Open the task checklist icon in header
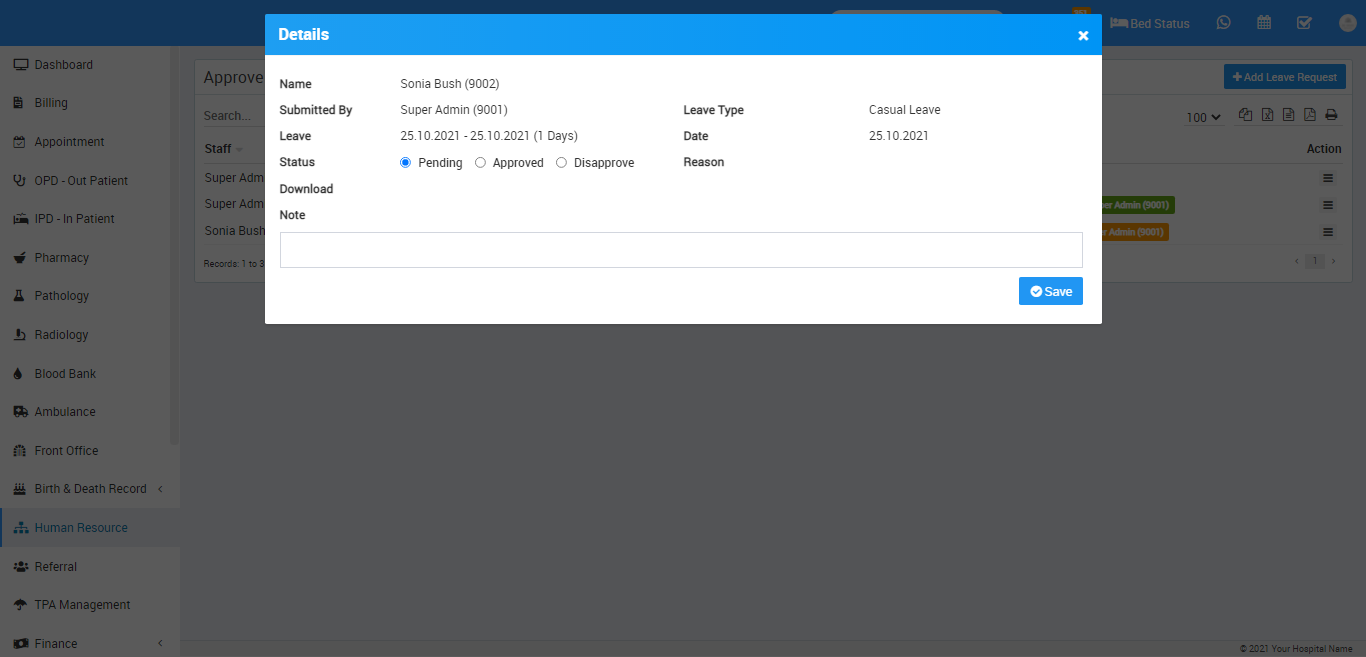 point(1304,23)
